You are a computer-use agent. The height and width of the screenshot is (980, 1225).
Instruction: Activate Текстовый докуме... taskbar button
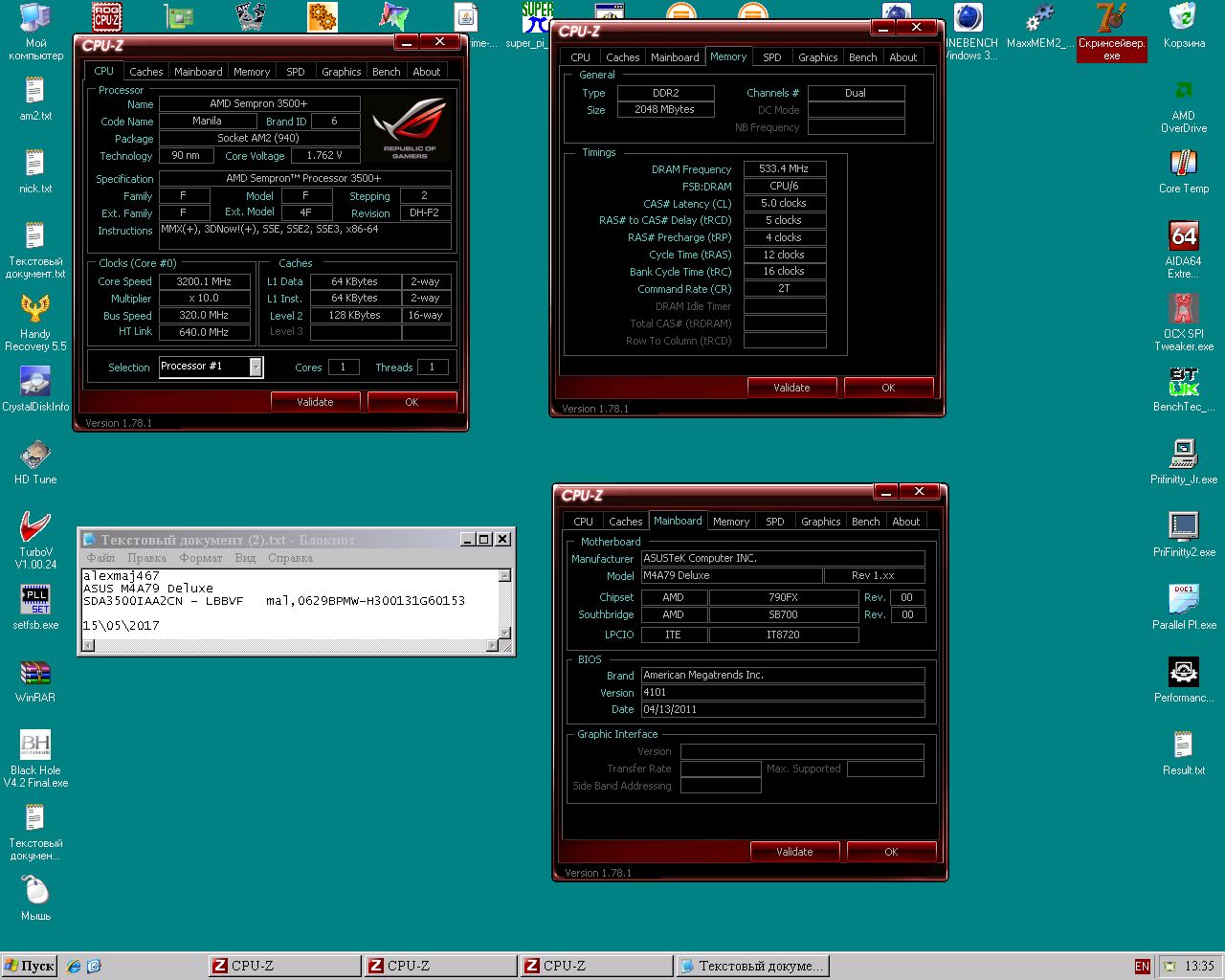click(x=751, y=966)
